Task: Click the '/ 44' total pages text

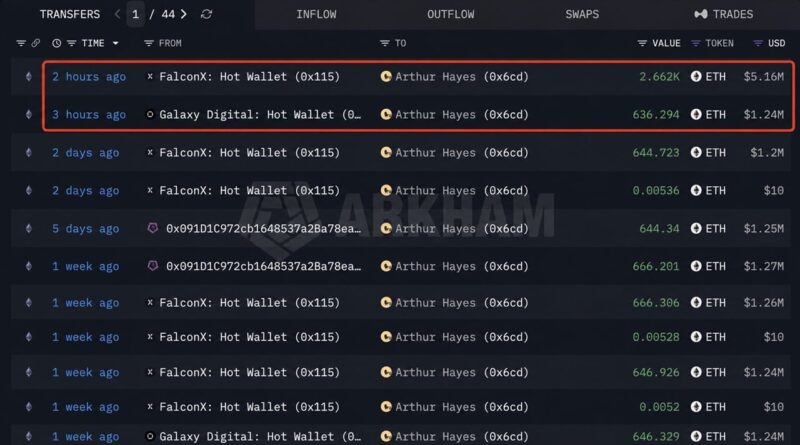Action: (162, 14)
